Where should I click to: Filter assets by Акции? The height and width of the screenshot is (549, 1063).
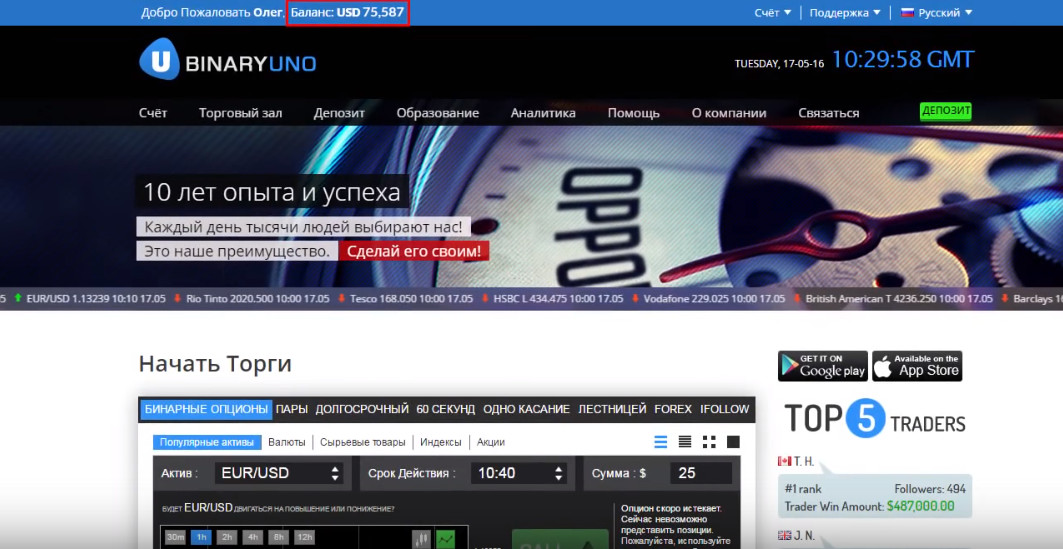(491, 443)
